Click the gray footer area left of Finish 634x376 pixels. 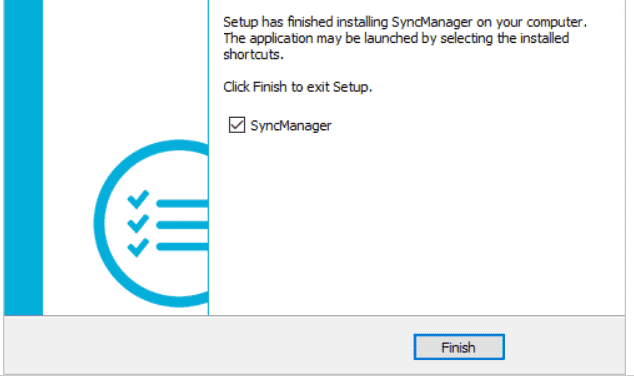pyautogui.click(x=208, y=346)
